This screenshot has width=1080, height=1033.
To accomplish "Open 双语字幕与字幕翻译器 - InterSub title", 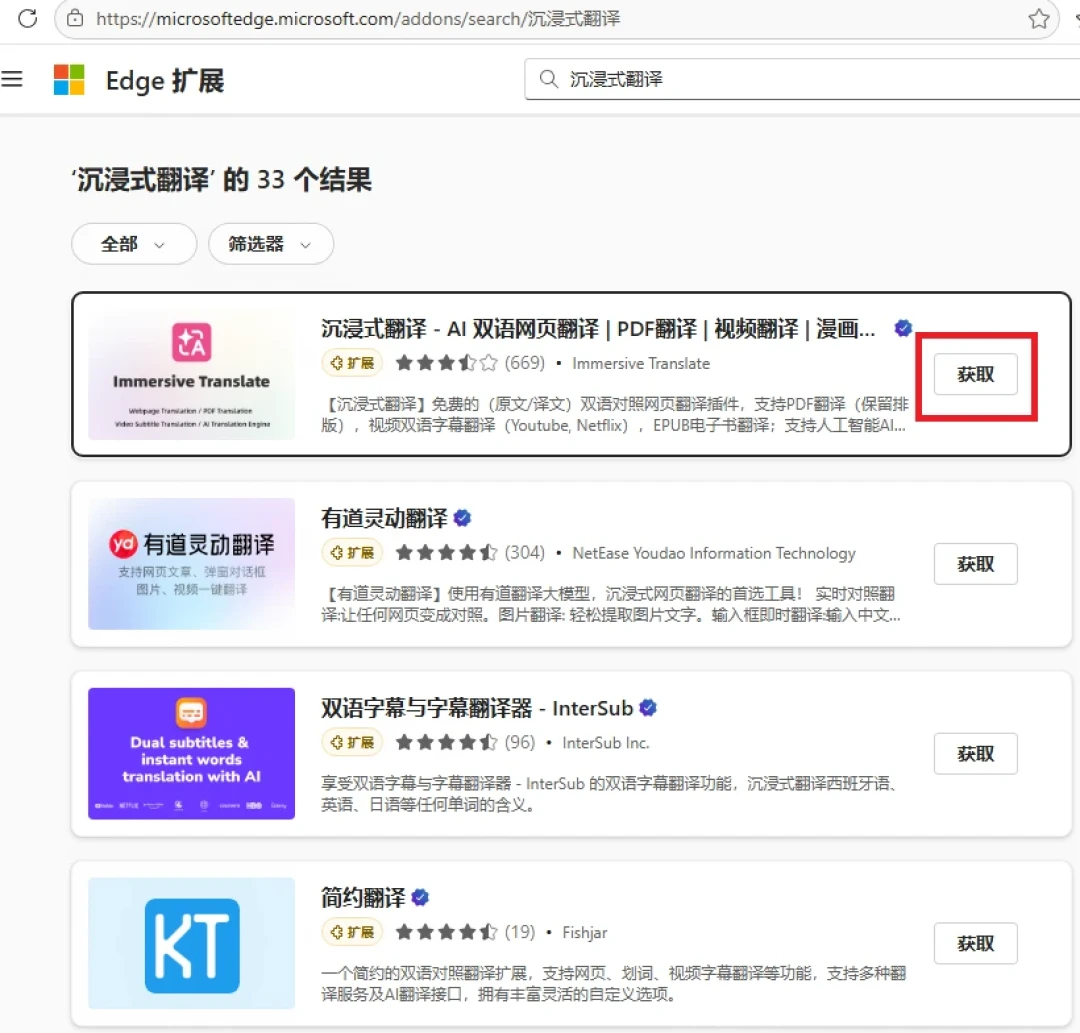I will [x=477, y=708].
